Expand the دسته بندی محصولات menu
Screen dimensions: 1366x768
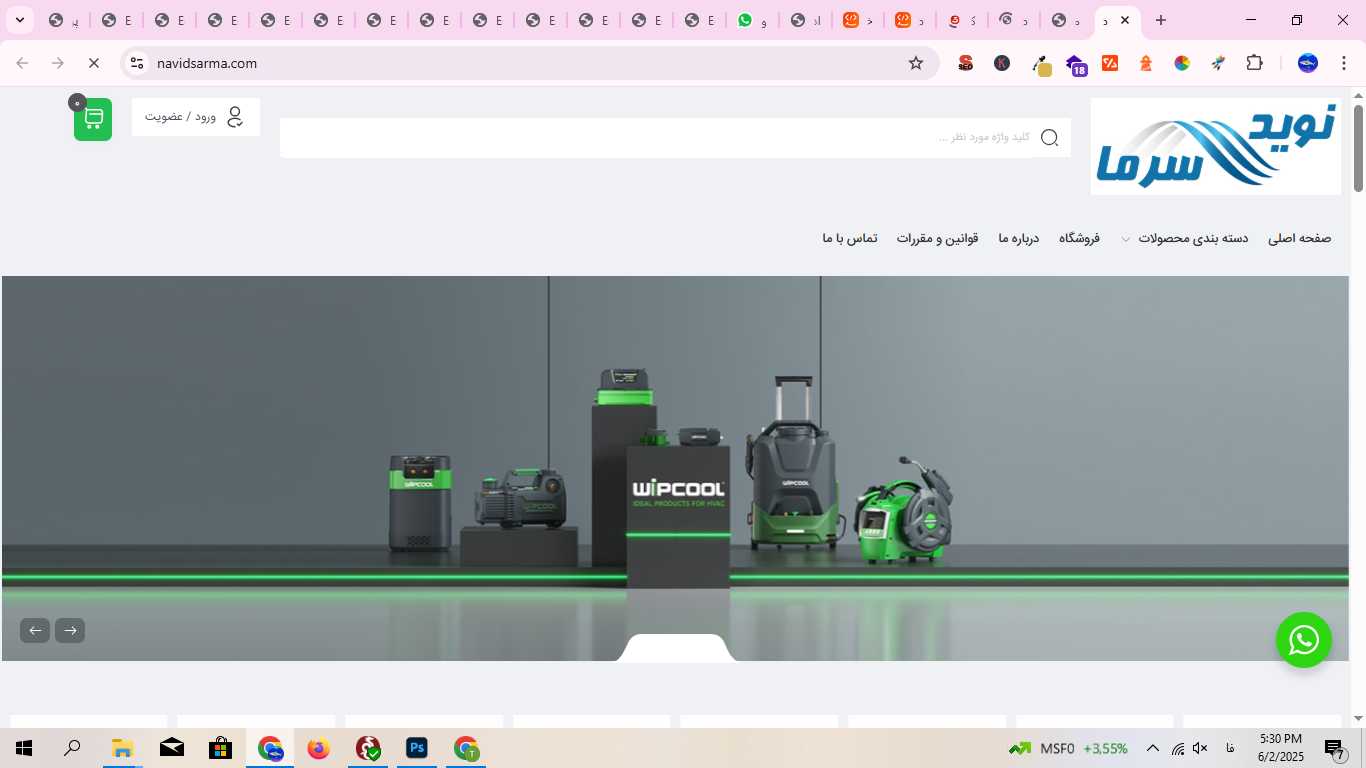tap(1185, 238)
